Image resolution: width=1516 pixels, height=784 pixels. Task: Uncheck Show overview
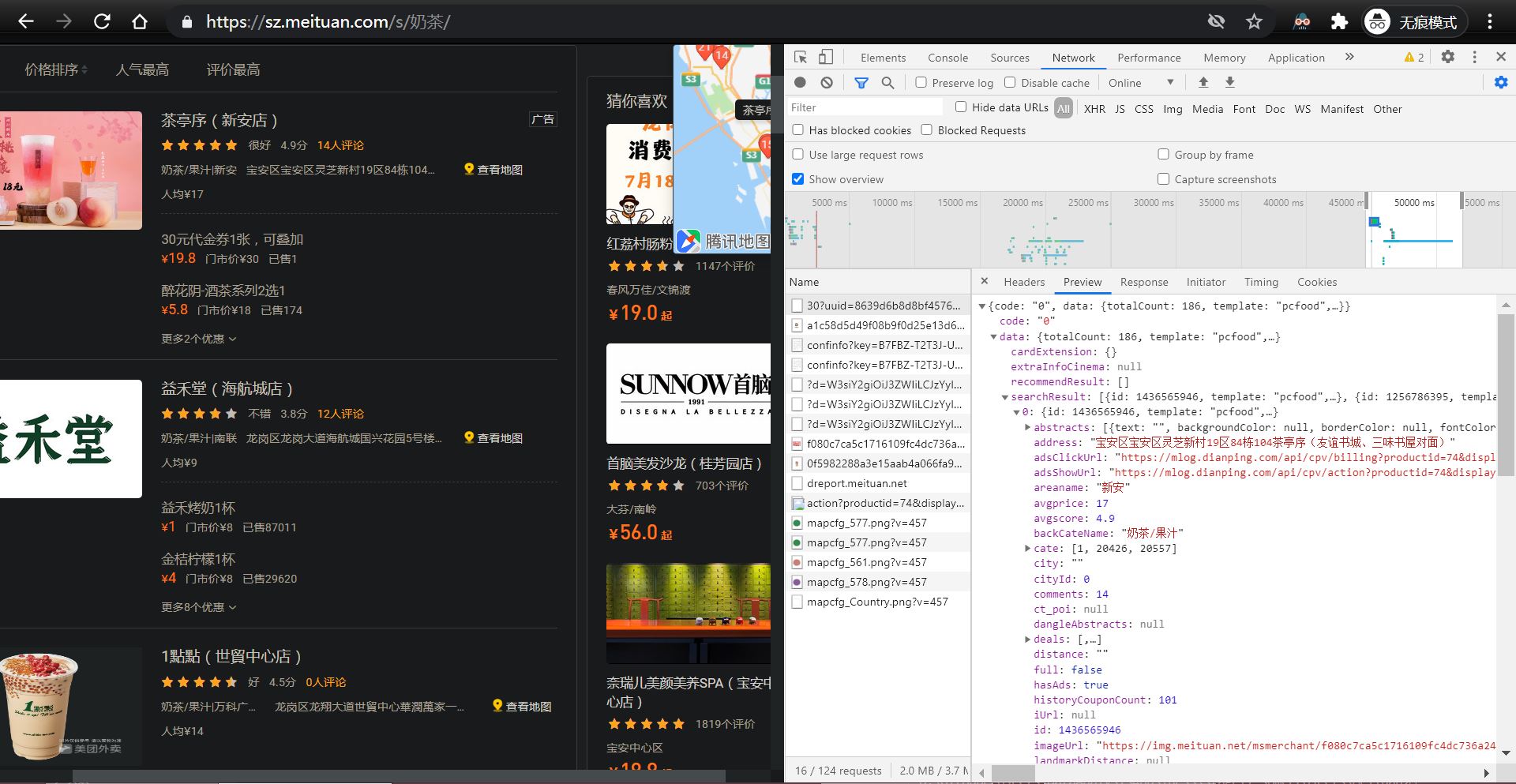[798, 178]
